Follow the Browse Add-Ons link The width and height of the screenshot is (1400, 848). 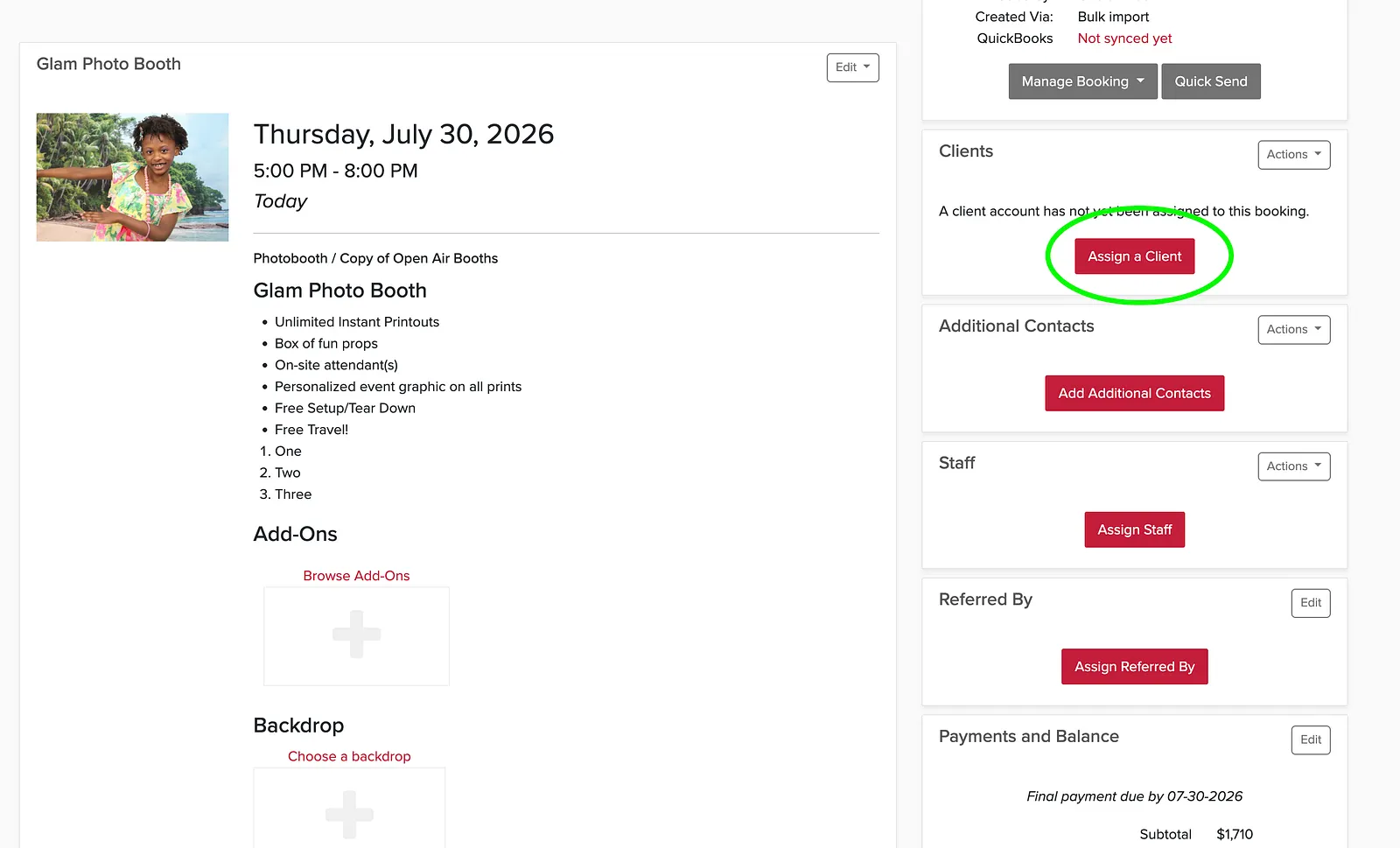tap(356, 576)
